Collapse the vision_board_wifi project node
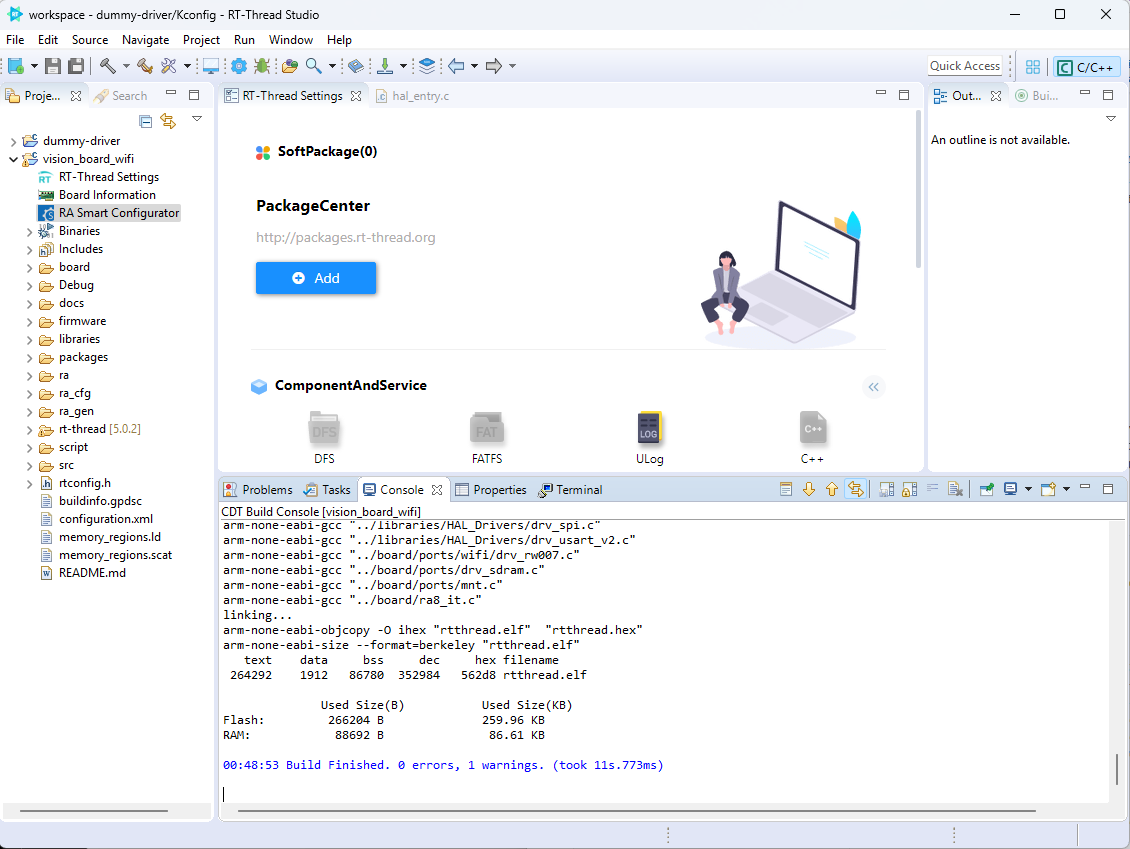This screenshot has height=849, width=1130. pyautogui.click(x=14, y=159)
